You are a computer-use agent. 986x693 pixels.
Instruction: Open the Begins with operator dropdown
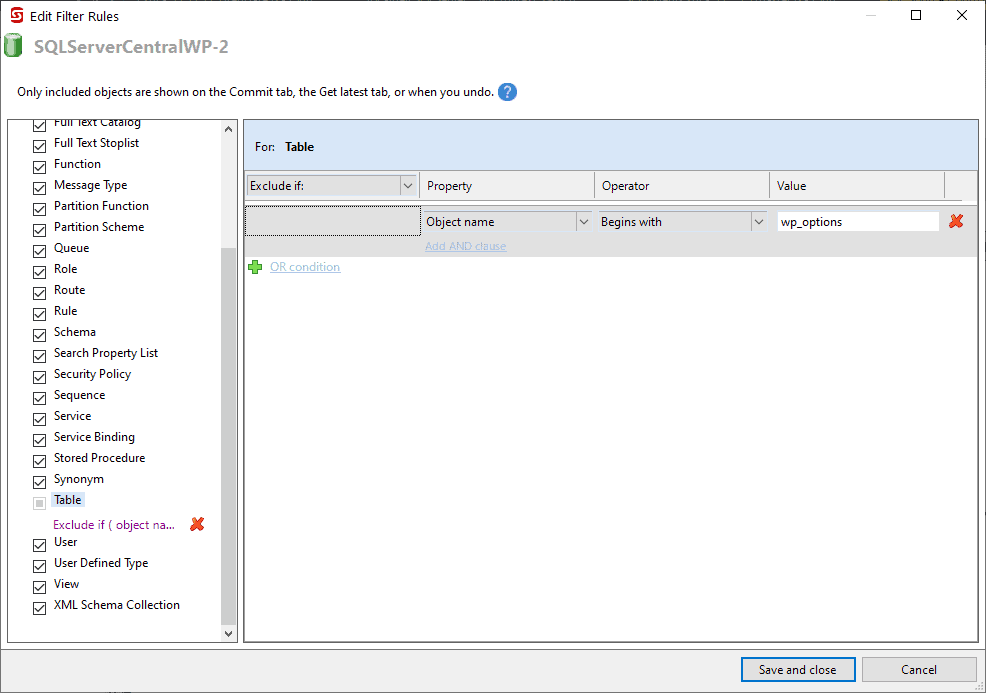[x=758, y=222]
